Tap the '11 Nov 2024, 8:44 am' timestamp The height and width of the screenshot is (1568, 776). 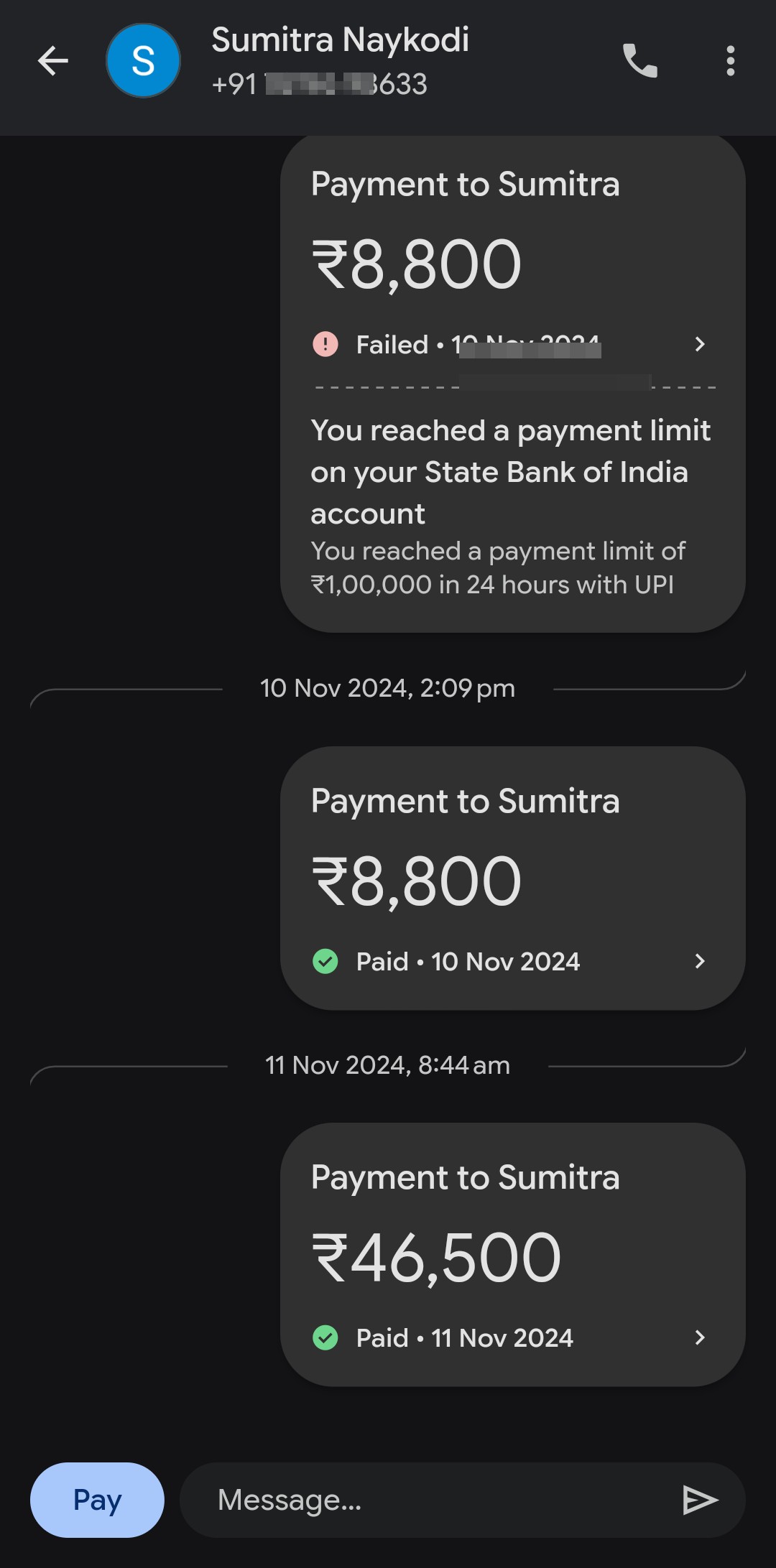(387, 1065)
